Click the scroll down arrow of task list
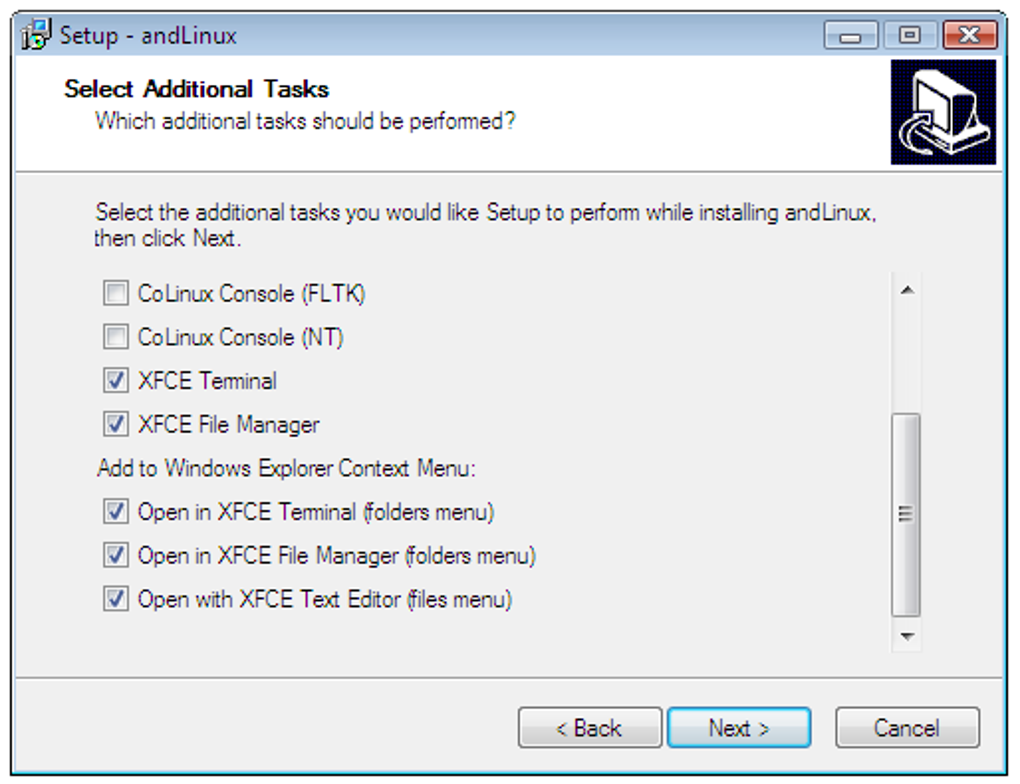Image resolution: width=1020 pixels, height=784 pixels. pos(906,635)
